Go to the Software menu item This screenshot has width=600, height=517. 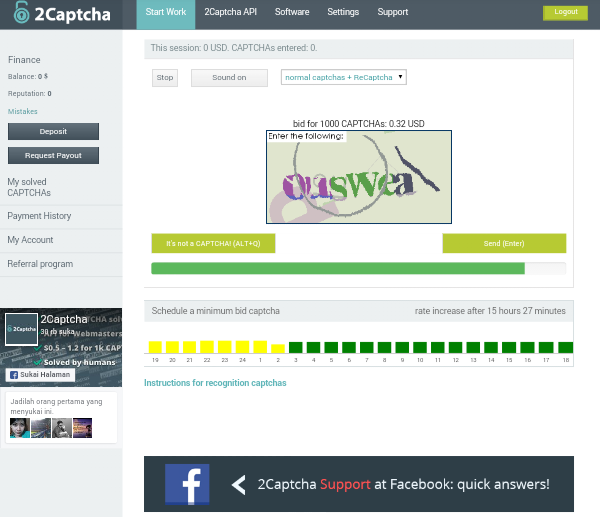coord(292,12)
